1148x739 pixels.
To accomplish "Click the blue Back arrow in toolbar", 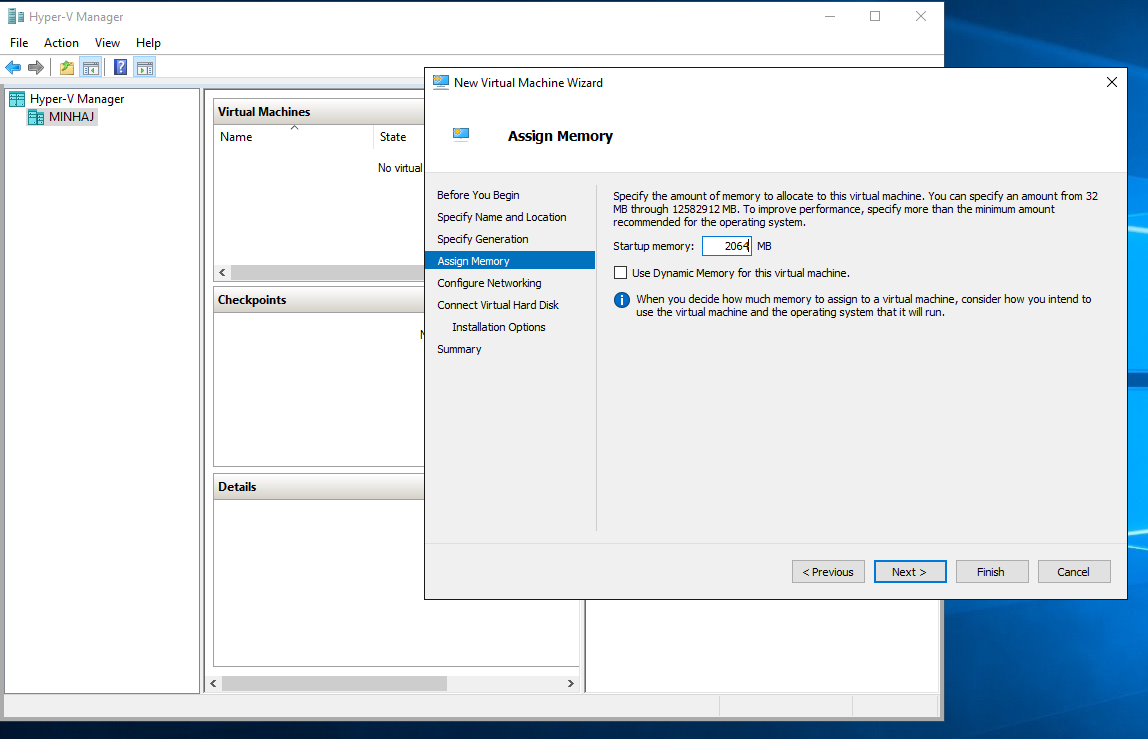I will click(x=13, y=68).
